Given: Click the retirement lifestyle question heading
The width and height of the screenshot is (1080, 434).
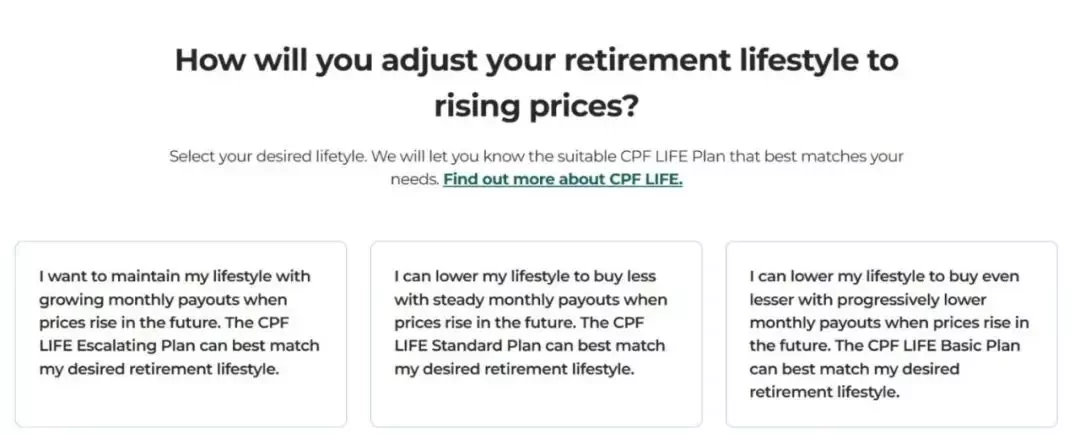Looking at the screenshot, I should pyautogui.click(x=537, y=83).
